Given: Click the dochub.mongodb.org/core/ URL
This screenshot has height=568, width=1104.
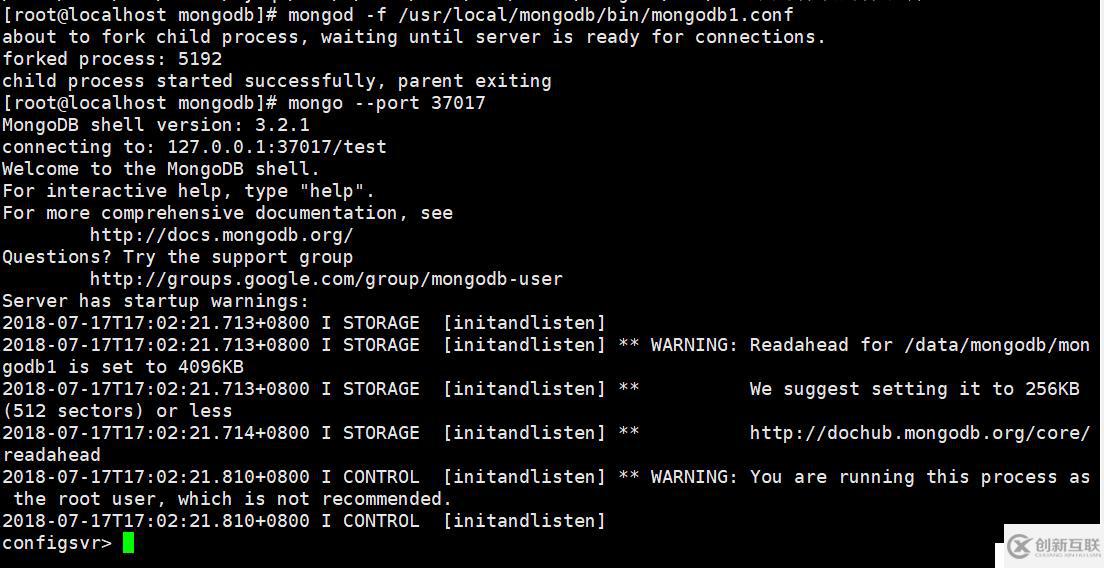Looking at the screenshot, I should click(919, 433).
